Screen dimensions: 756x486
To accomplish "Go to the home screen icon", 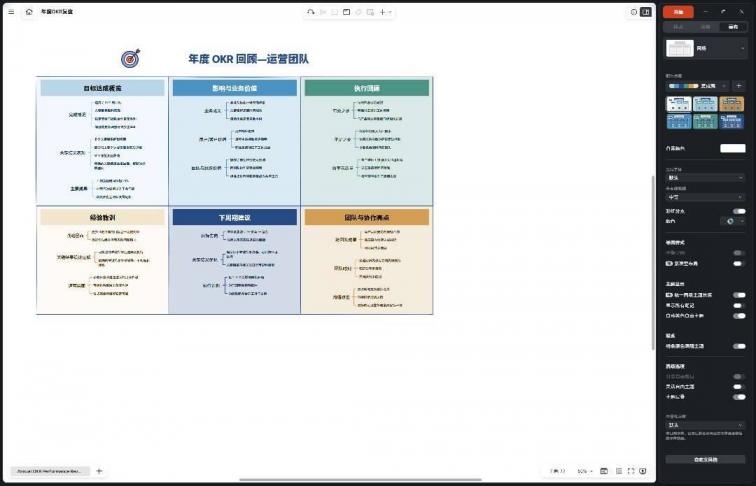I will [29, 12].
